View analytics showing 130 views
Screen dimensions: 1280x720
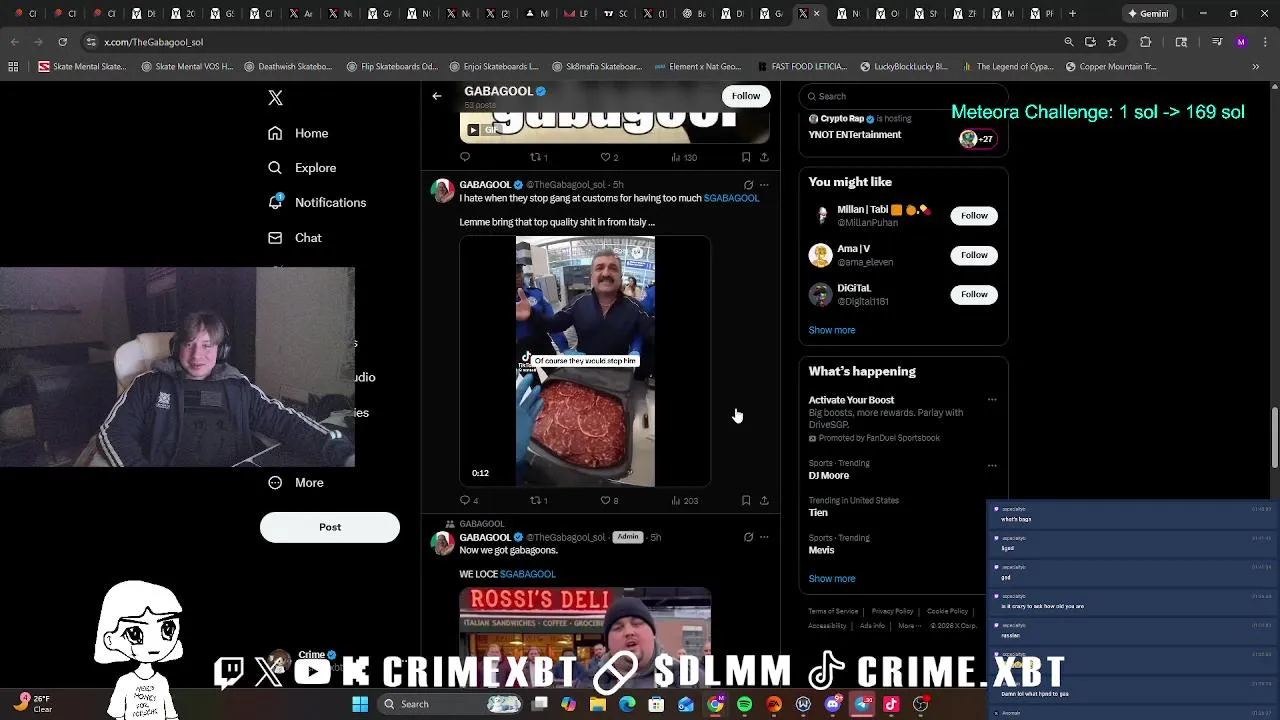coord(684,157)
